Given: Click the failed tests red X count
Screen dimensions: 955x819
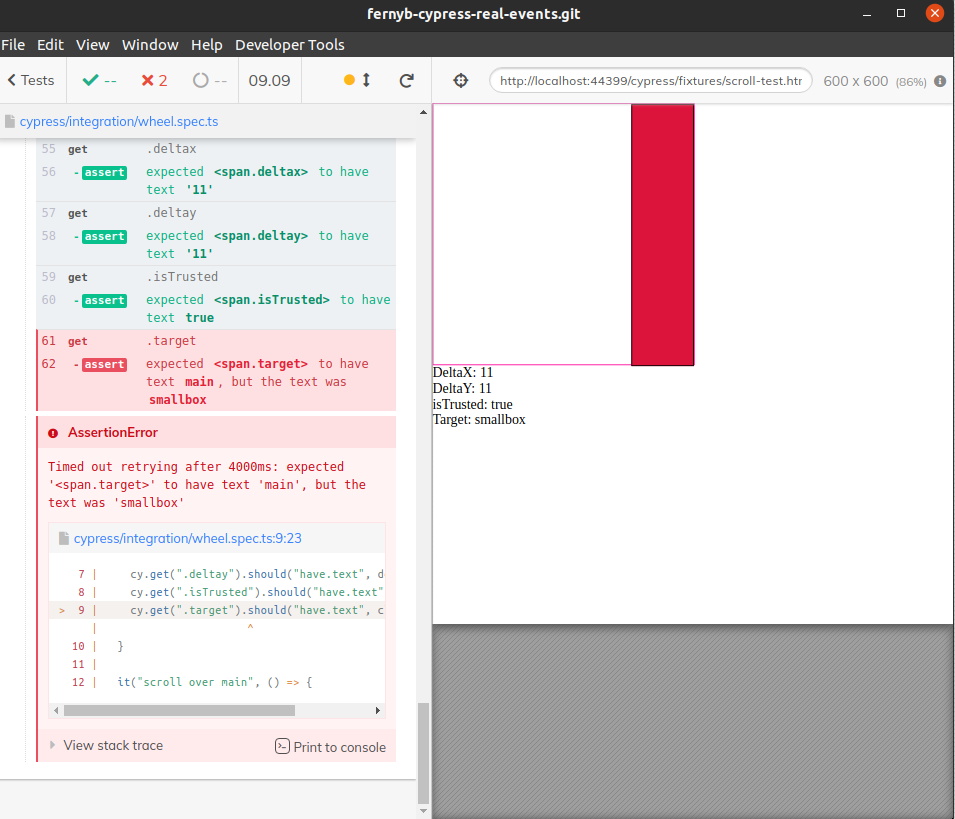Looking at the screenshot, I should click(154, 80).
